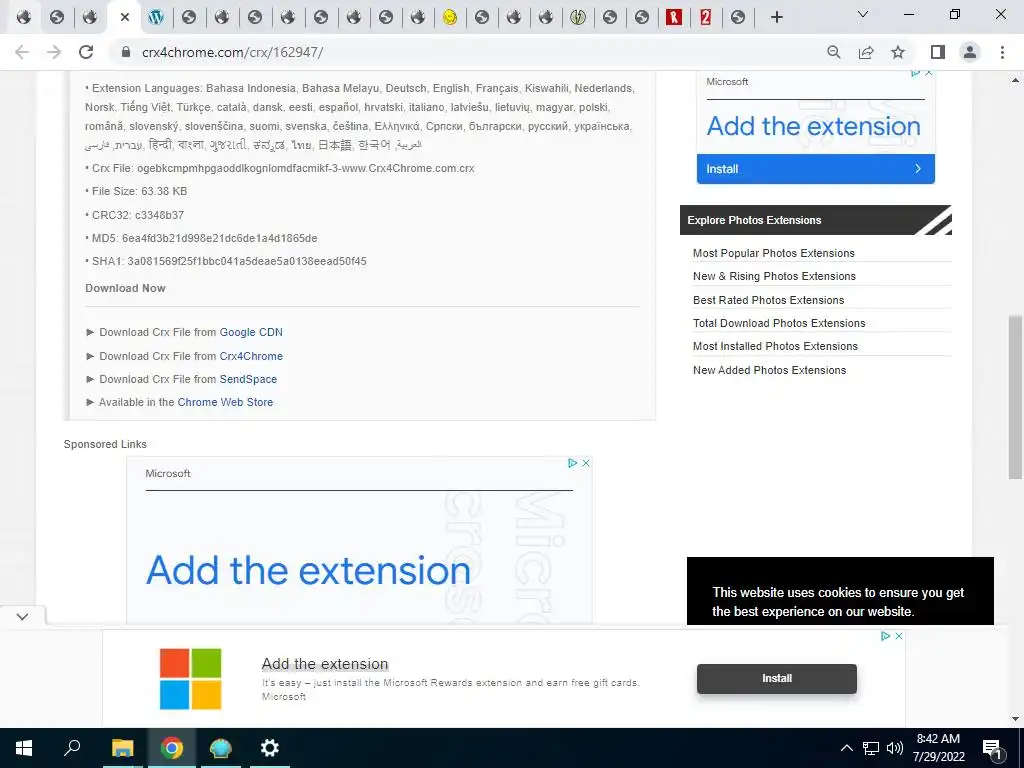This screenshot has height=768, width=1024.
Task: Switch to the red R icon tab
Action: [674, 17]
